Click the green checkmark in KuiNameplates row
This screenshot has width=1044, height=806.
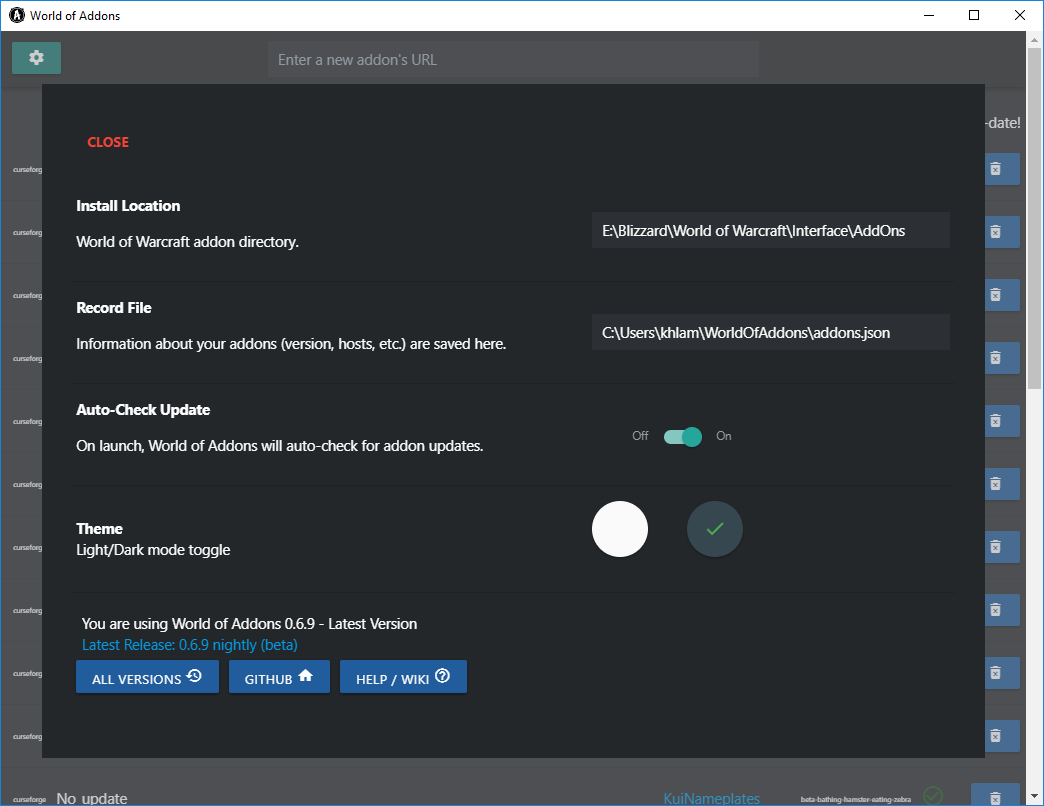coord(933,795)
